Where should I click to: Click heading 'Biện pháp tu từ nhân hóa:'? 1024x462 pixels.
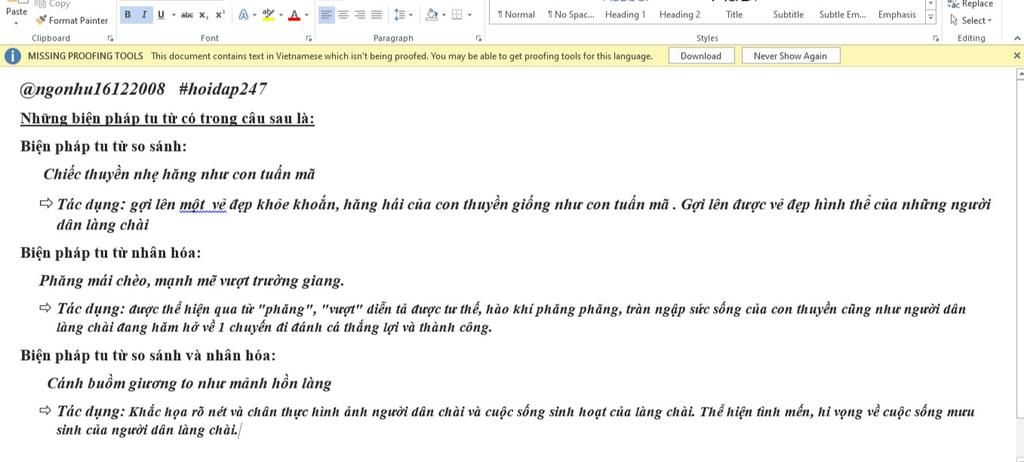110,252
